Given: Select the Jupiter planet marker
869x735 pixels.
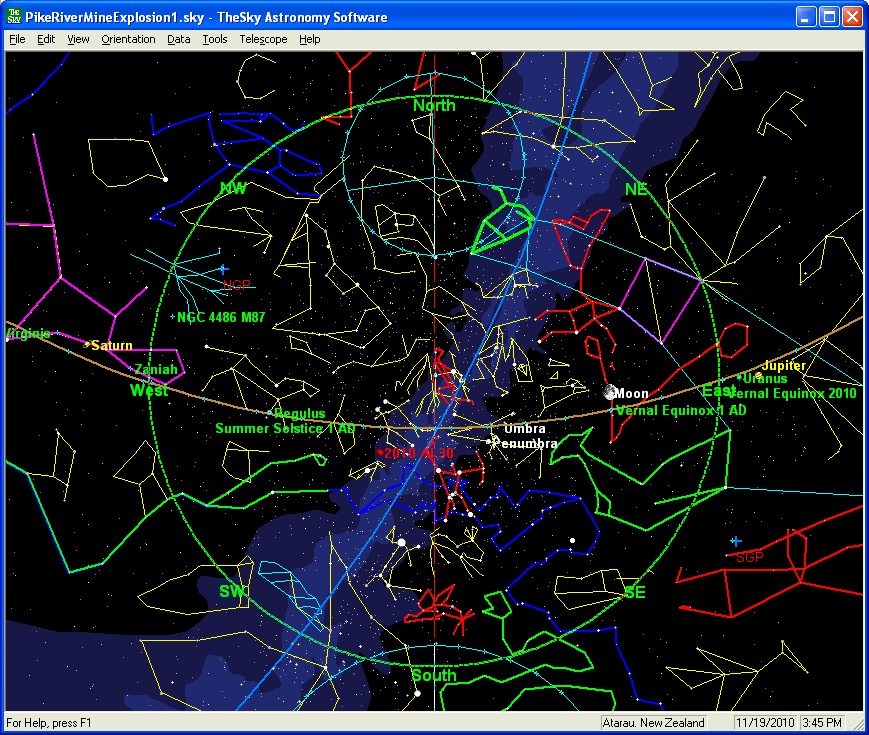Looking at the screenshot, I should [x=759, y=375].
